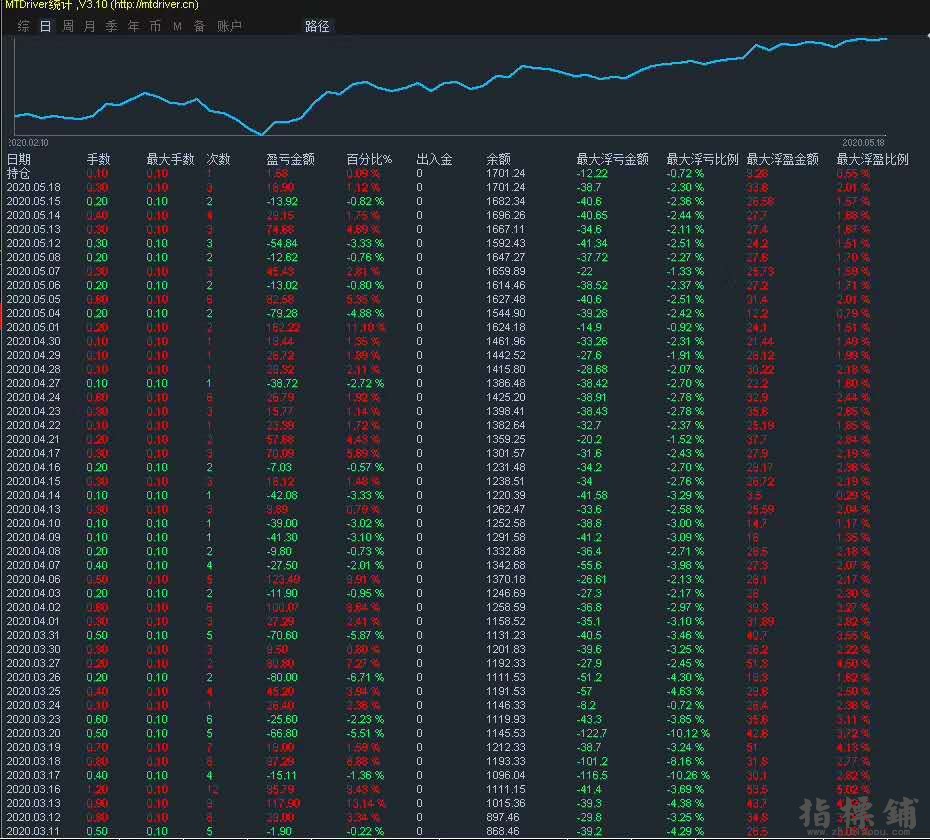Click profit value -13.92

[282, 201]
